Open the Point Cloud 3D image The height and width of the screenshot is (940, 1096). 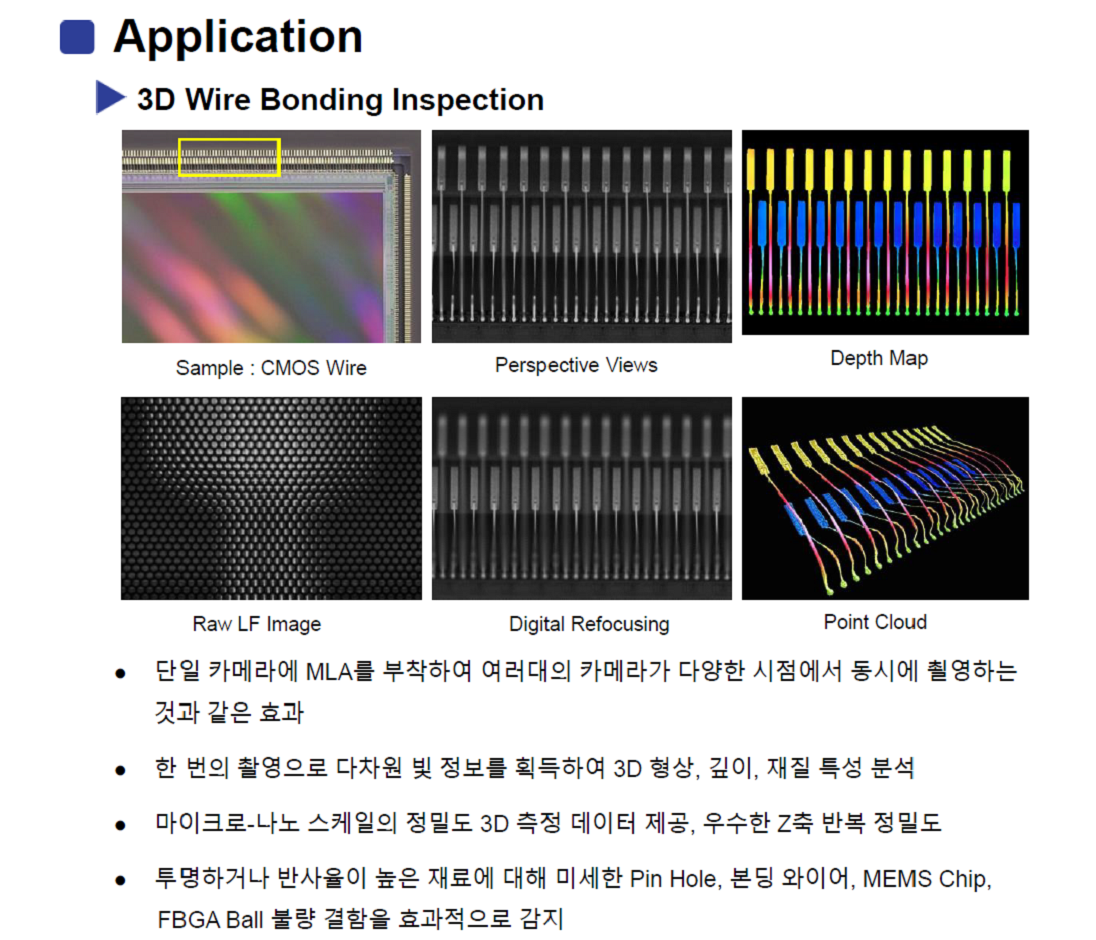pos(884,498)
